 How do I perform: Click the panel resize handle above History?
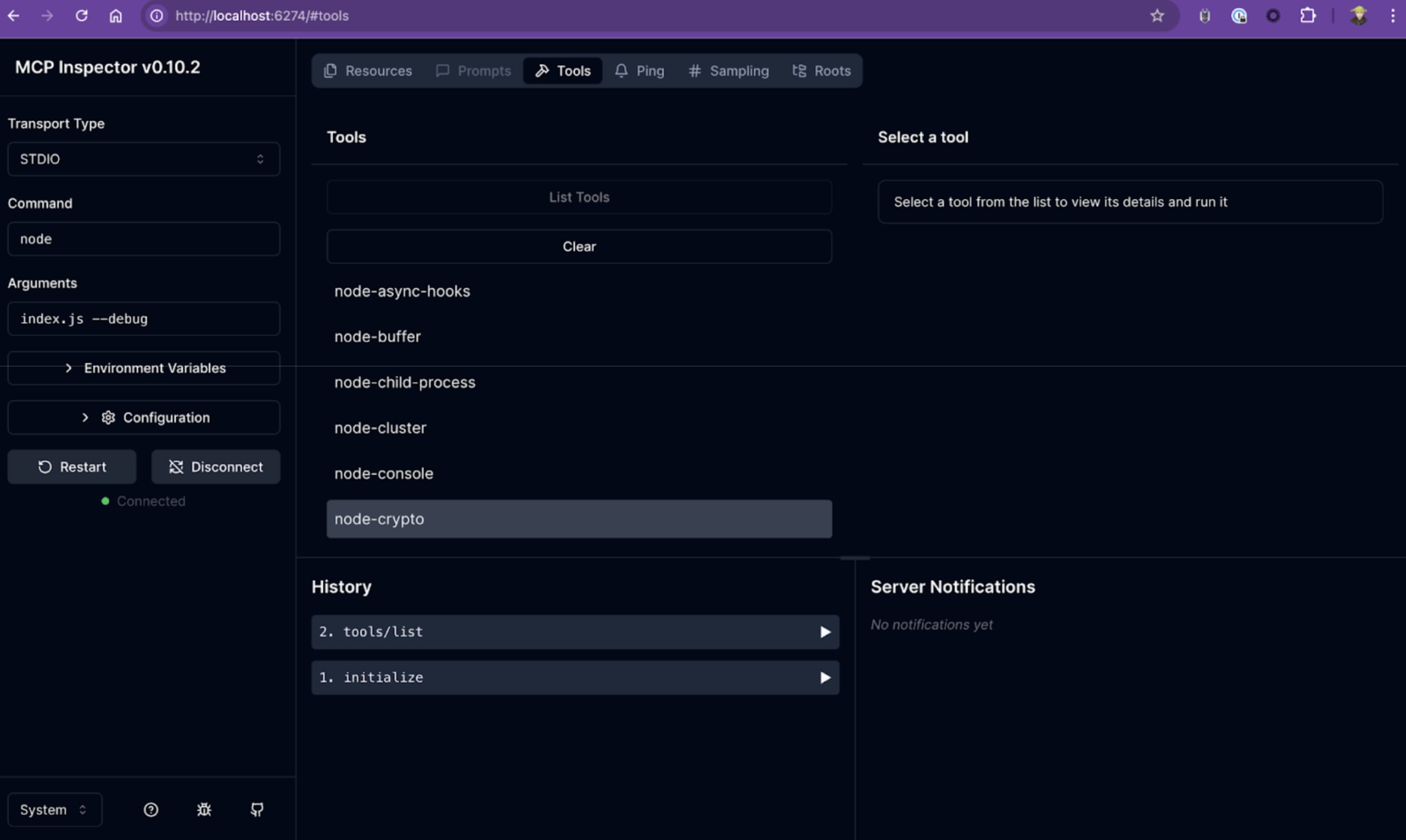(x=855, y=558)
